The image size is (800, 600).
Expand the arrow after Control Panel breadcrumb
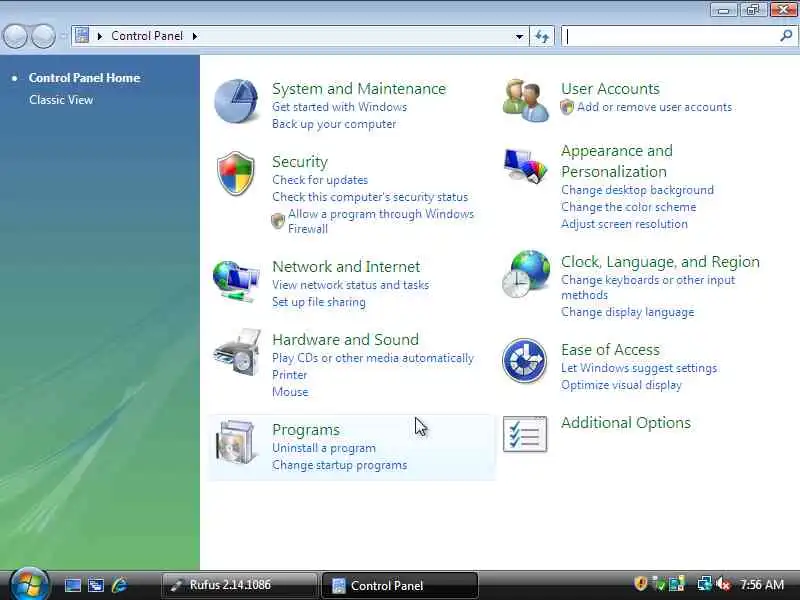coord(195,36)
